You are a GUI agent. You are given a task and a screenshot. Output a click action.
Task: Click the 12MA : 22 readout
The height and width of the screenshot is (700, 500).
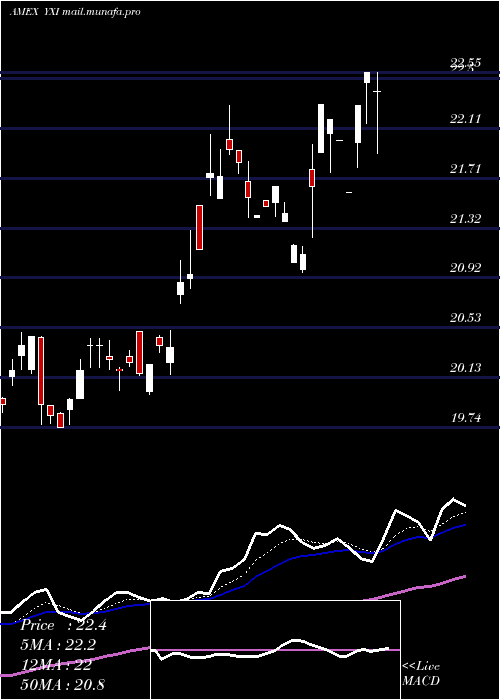click(x=56, y=665)
